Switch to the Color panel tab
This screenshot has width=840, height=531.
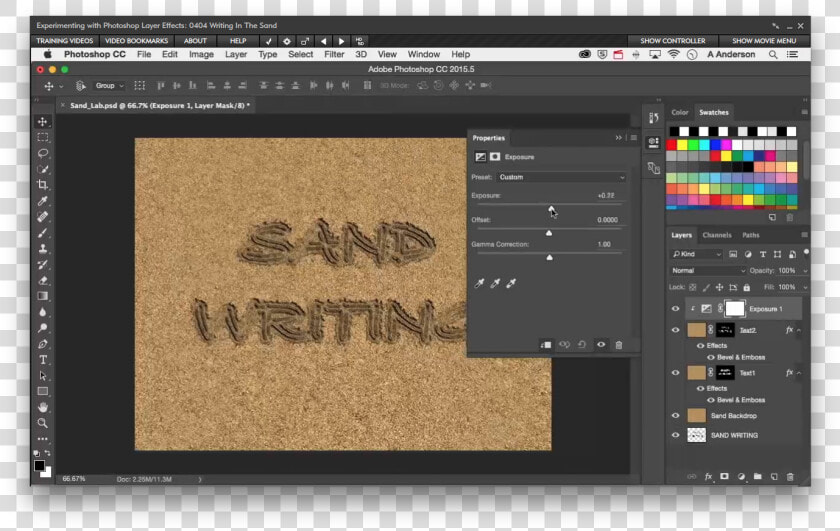coord(680,113)
